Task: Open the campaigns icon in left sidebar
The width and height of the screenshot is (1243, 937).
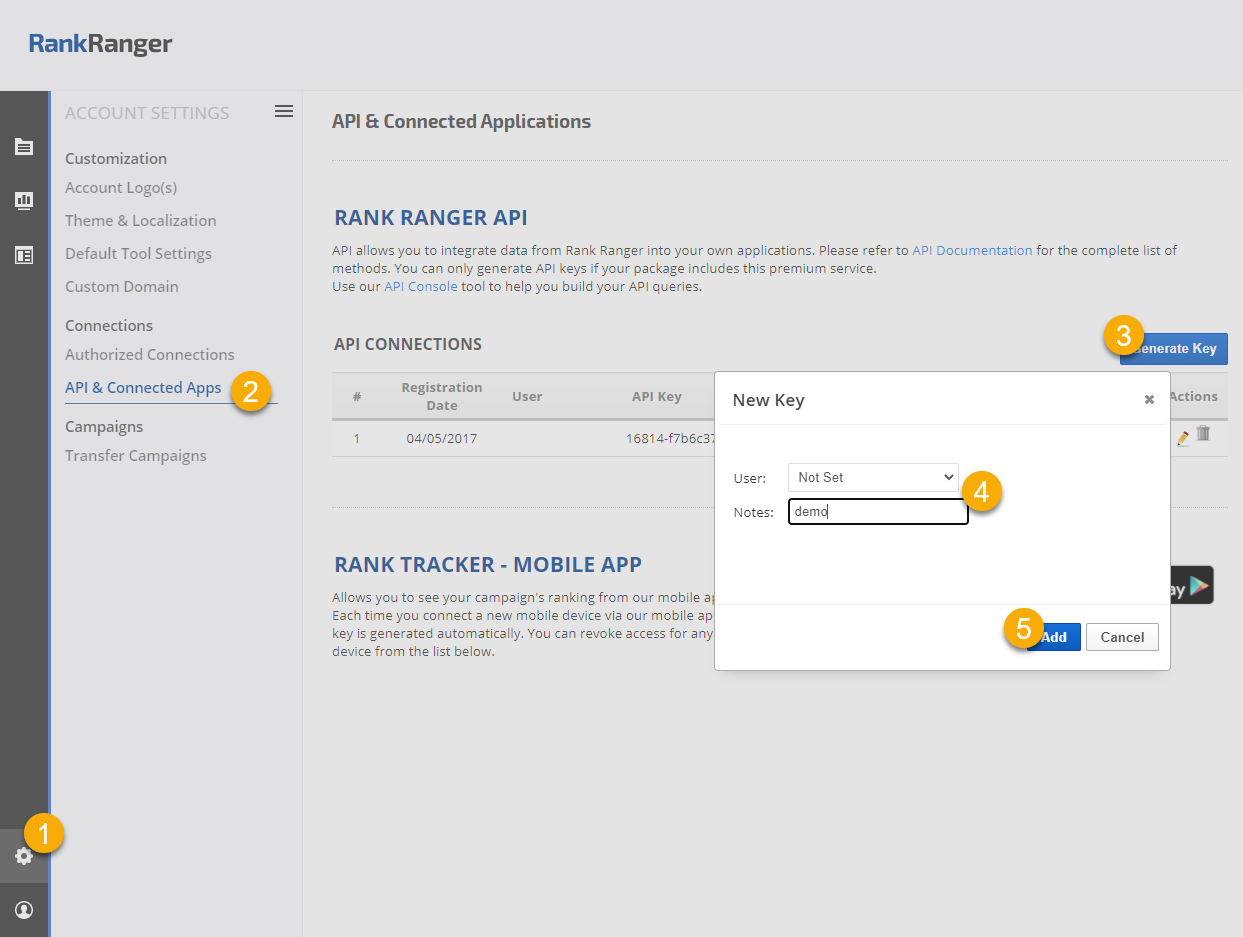Action: [24, 147]
